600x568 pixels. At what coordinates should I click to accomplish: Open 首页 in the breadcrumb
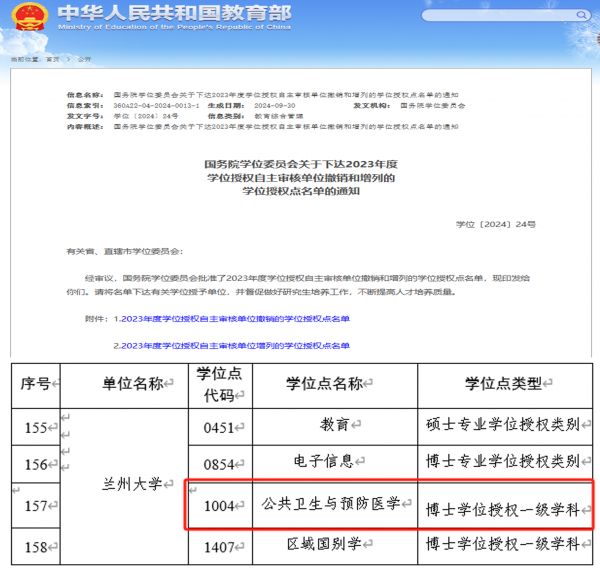click(53, 59)
